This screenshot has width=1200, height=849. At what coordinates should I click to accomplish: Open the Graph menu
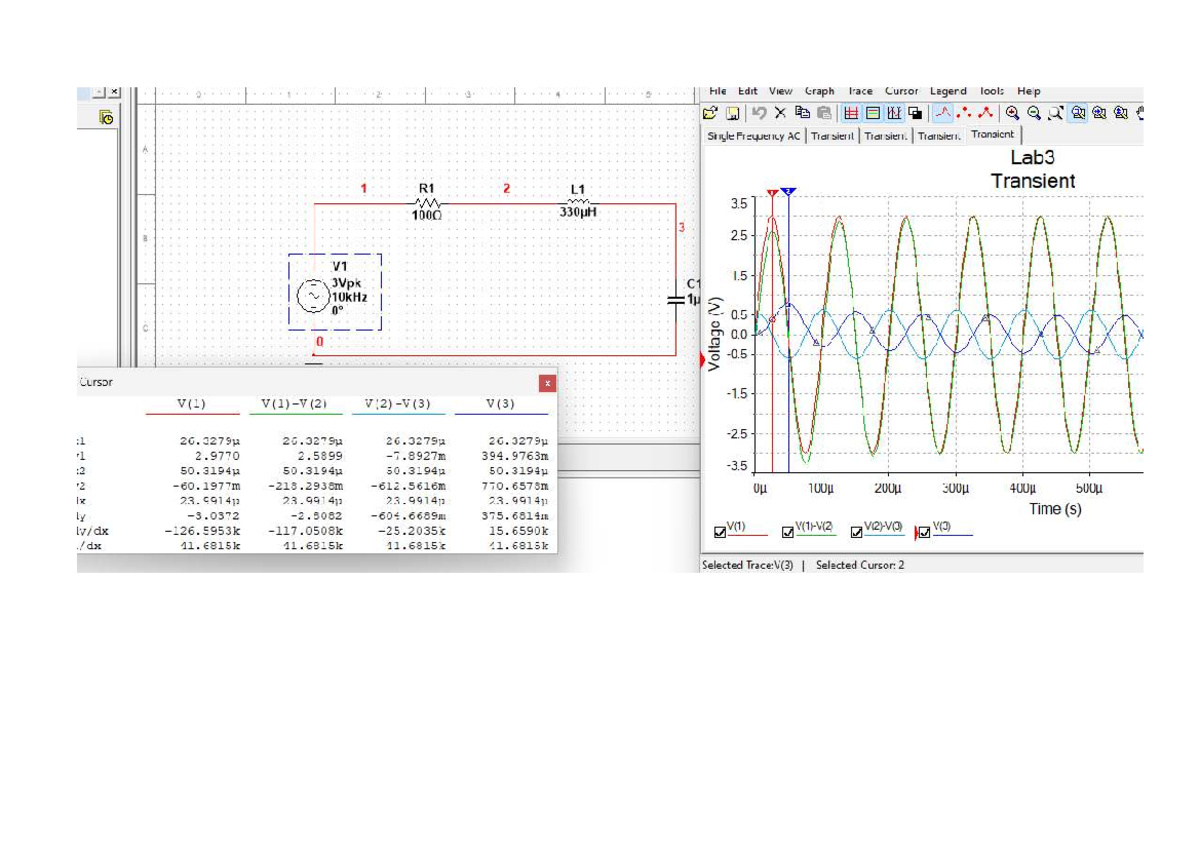(820, 91)
